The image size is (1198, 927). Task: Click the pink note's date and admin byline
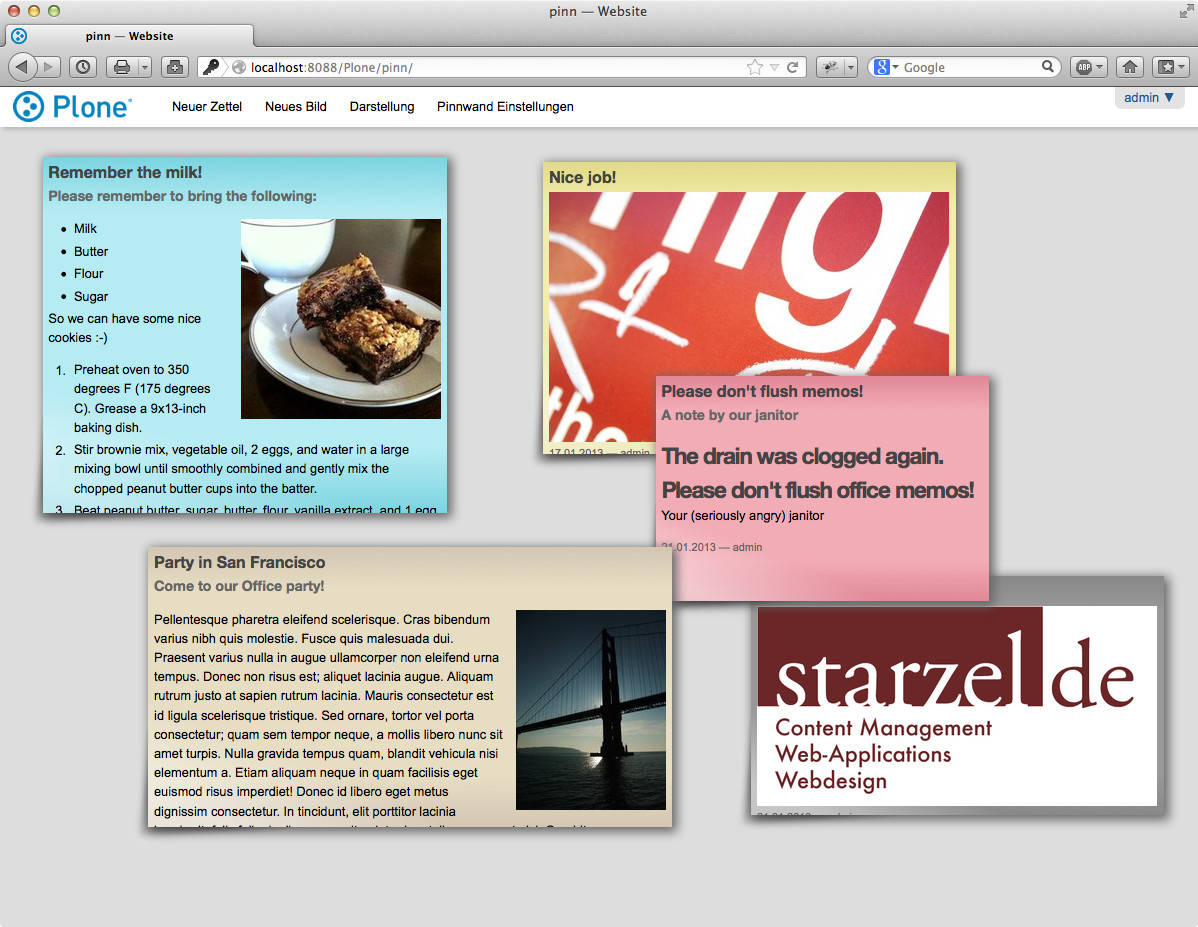712,547
